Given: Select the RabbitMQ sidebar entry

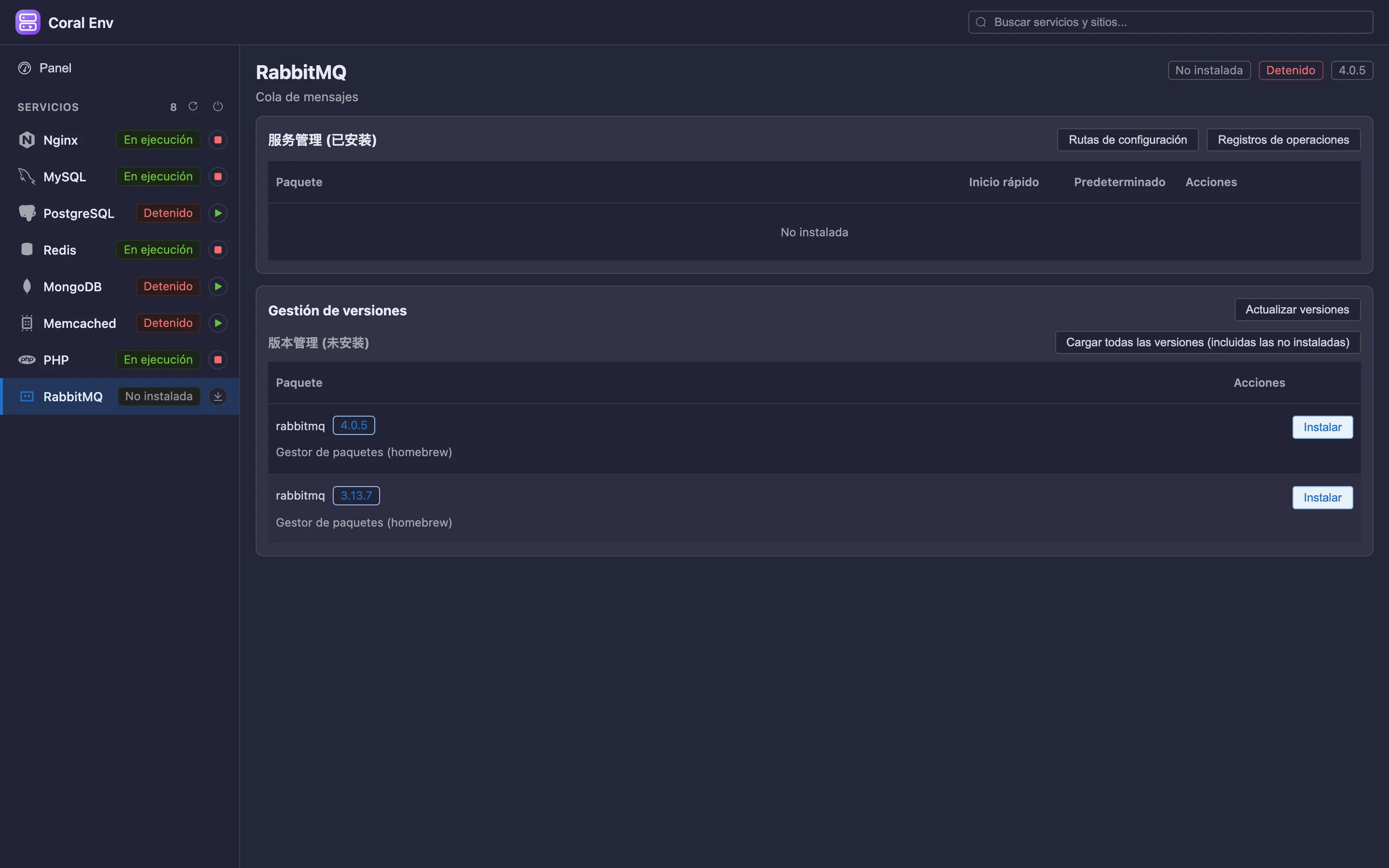Looking at the screenshot, I should 120,396.
